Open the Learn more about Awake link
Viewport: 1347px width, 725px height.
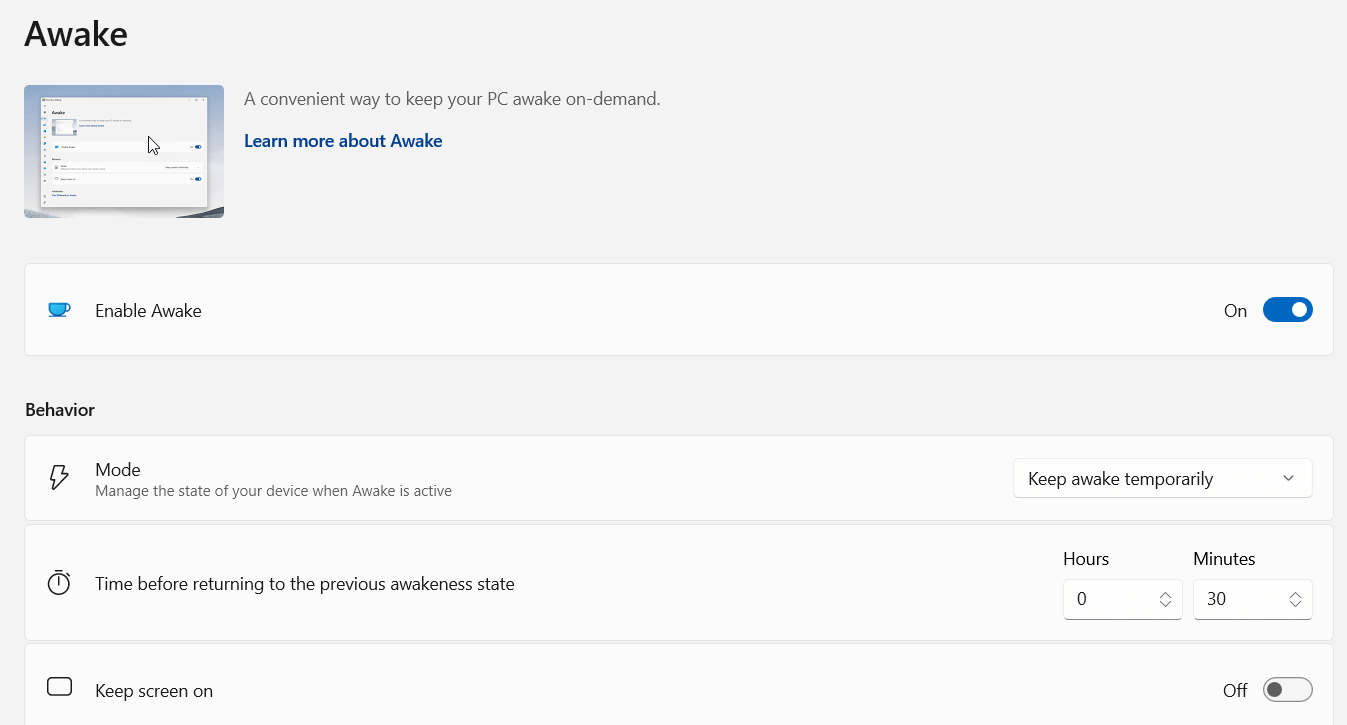(x=343, y=141)
